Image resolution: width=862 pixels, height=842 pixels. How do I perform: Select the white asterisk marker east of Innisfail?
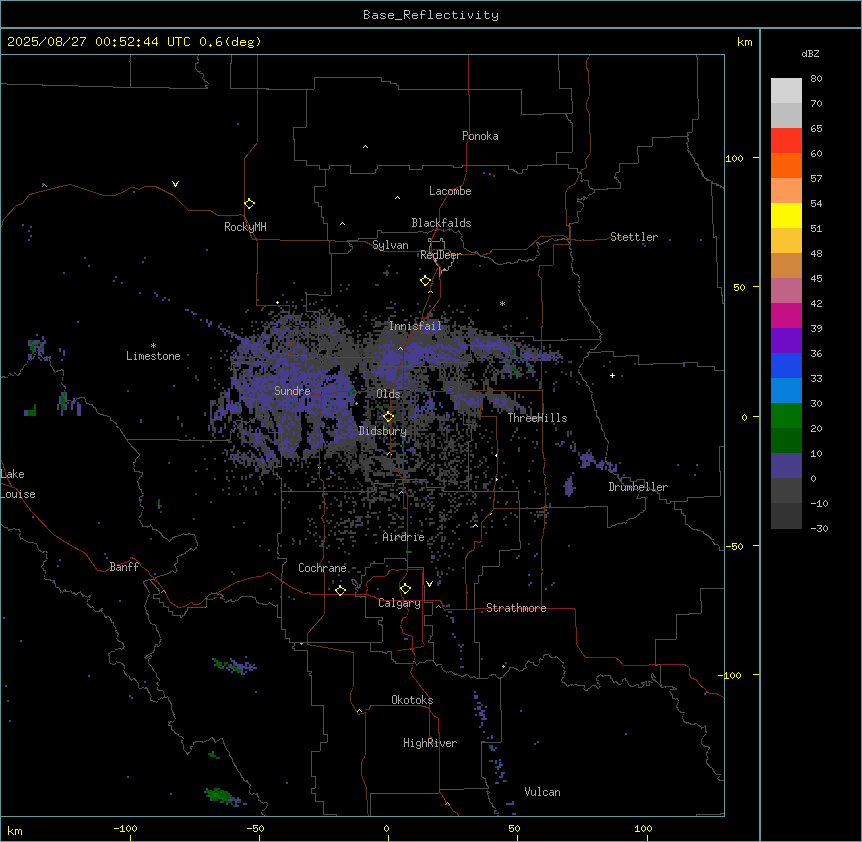(502, 303)
